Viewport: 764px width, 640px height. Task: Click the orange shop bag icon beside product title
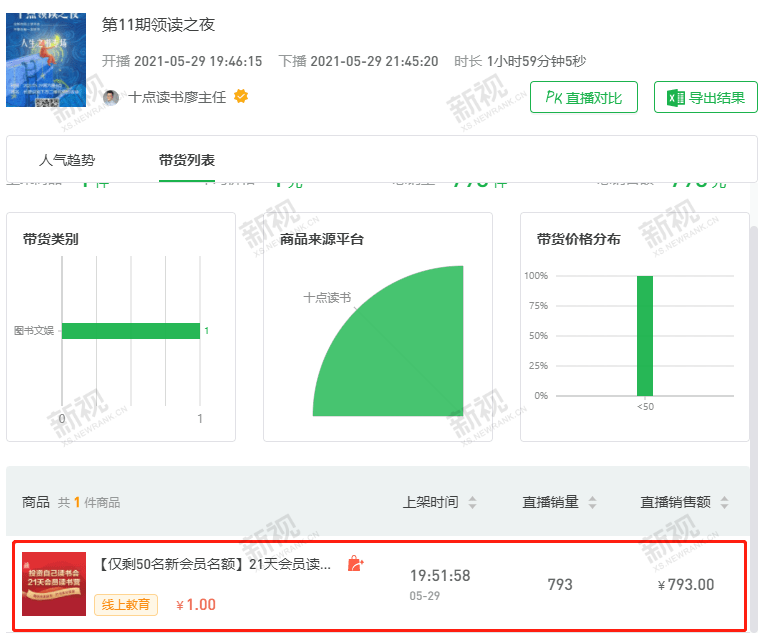tap(355, 564)
